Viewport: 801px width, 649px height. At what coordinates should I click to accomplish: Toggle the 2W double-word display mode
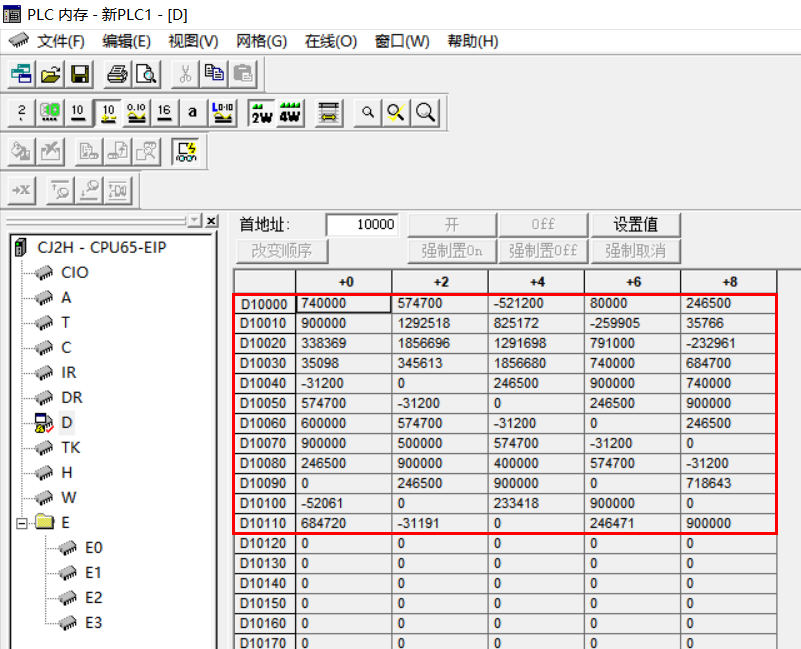point(261,112)
